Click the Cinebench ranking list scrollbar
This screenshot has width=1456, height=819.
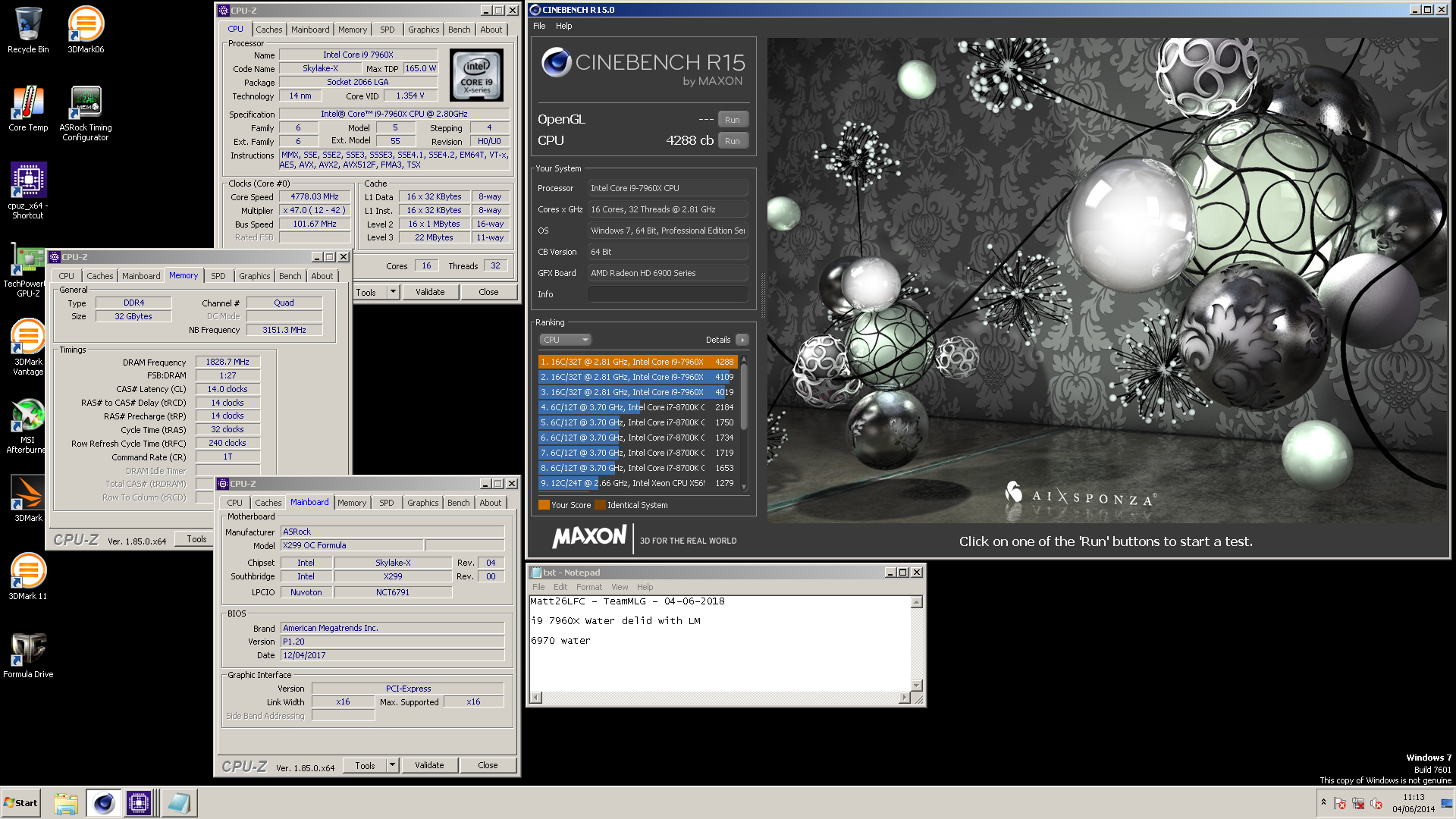coord(744,423)
